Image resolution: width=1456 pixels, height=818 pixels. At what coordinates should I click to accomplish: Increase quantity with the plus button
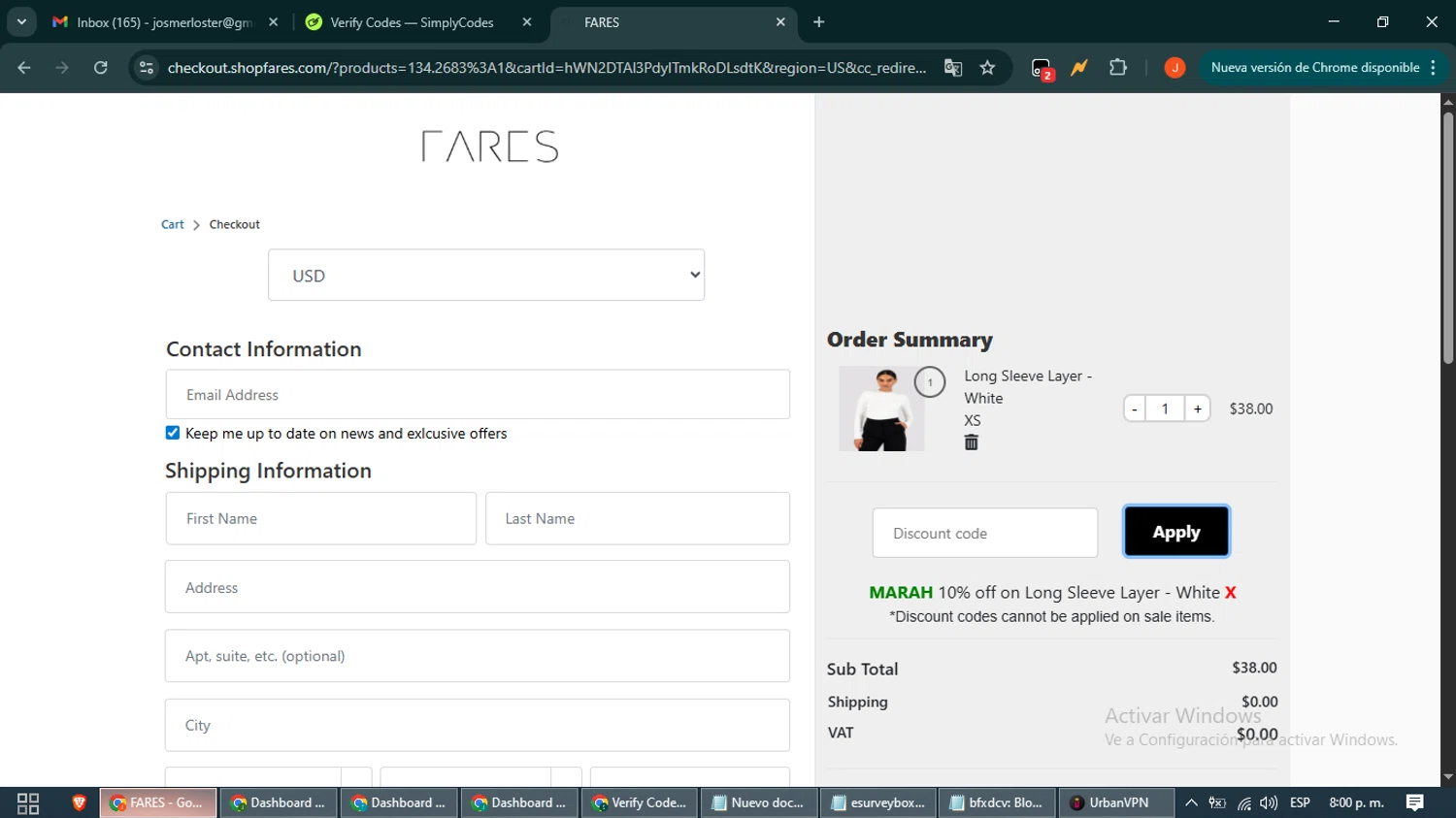1198,409
